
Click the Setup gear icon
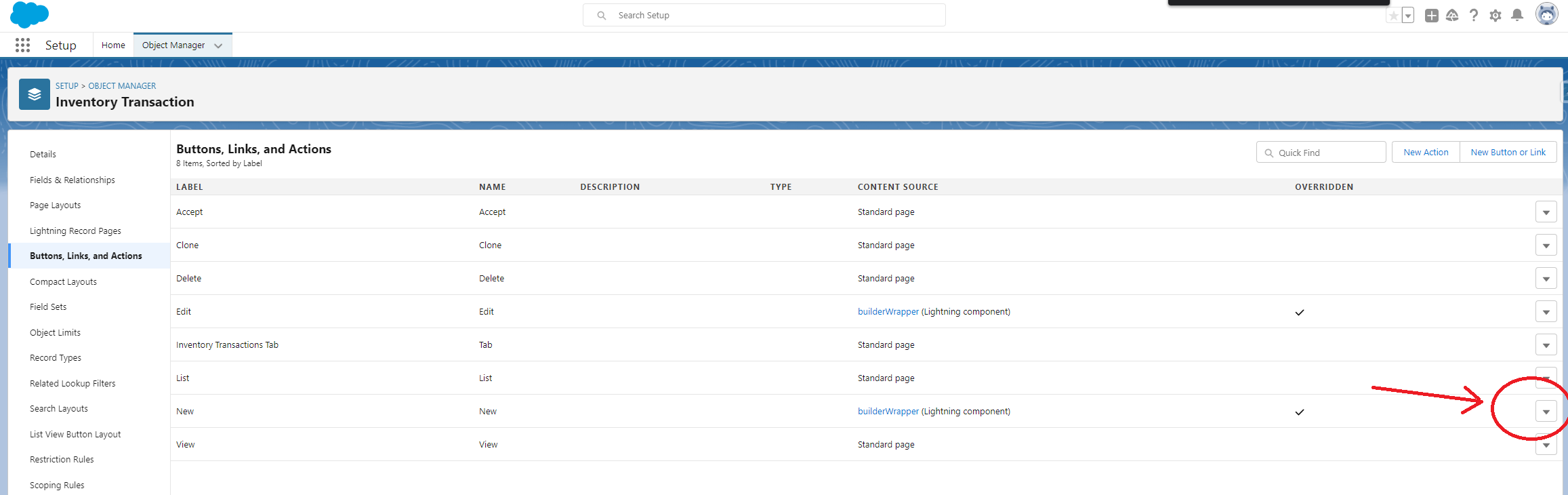point(1495,16)
